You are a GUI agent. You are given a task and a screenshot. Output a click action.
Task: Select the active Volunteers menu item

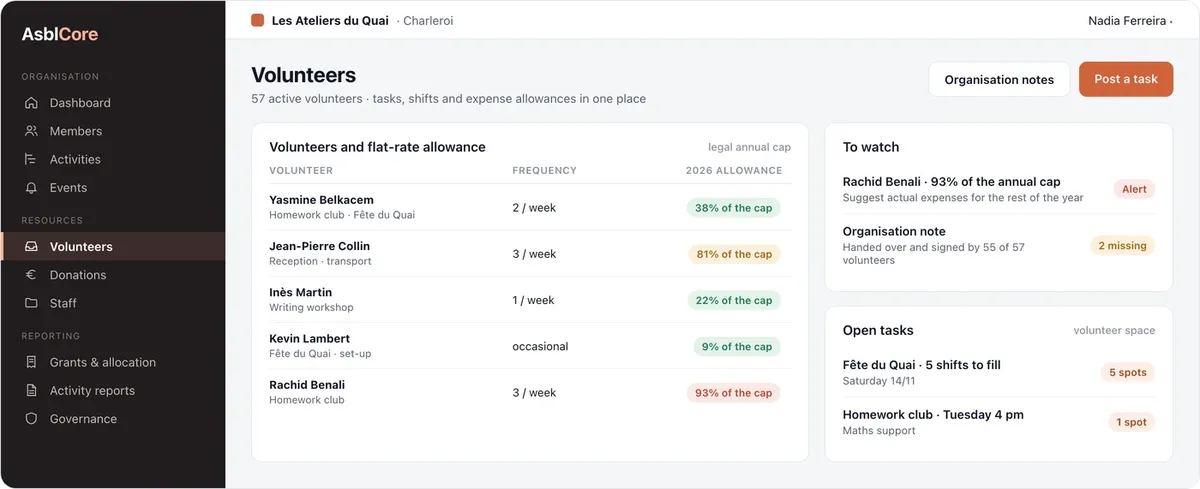[112, 246]
